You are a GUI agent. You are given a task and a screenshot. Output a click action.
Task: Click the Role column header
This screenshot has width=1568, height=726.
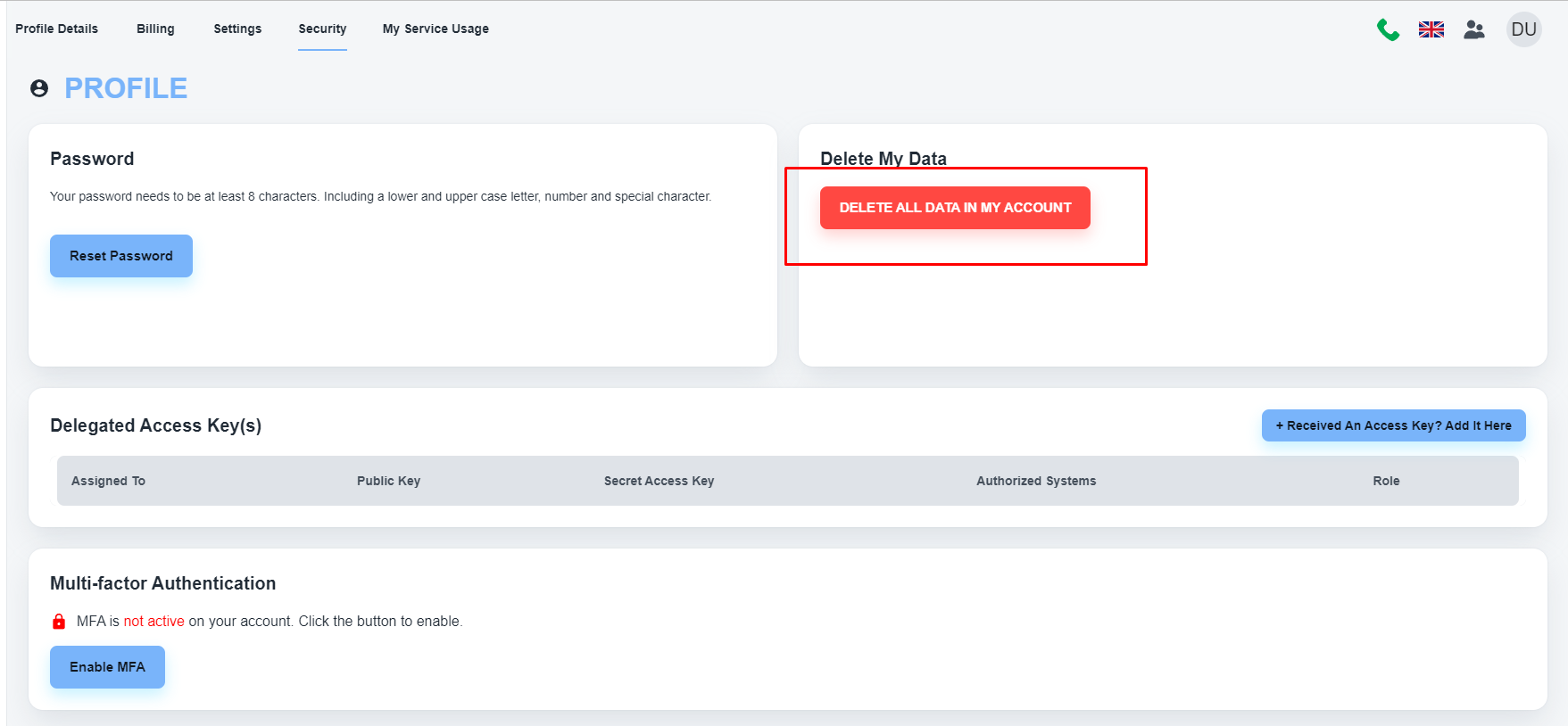click(1386, 481)
